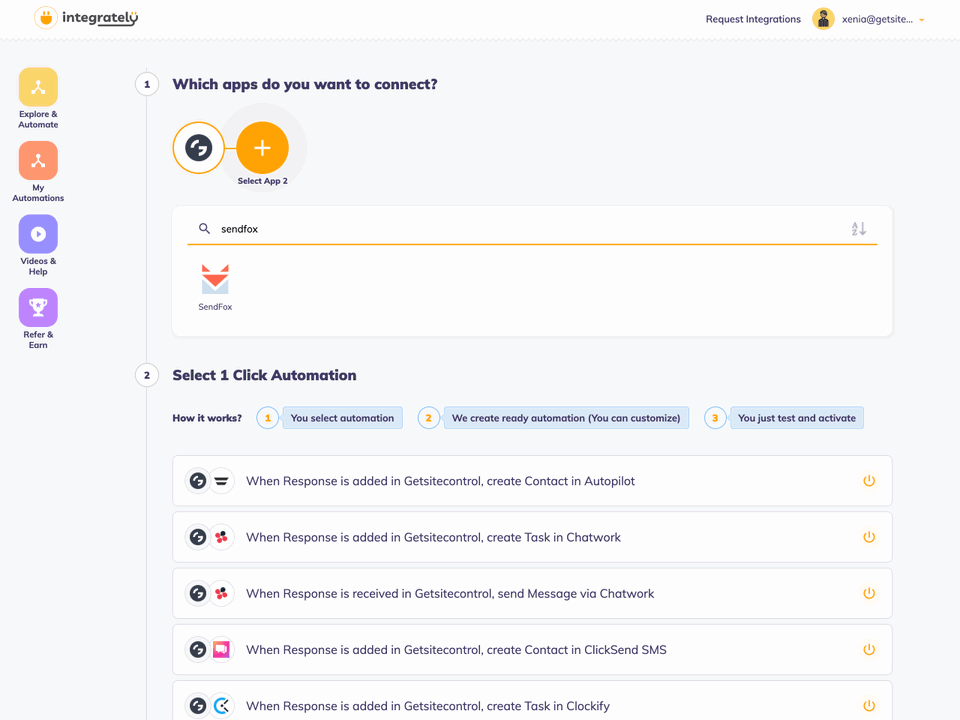Click the 'You just test and activate' badge
The width and height of the screenshot is (960, 720).
pos(797,417)
